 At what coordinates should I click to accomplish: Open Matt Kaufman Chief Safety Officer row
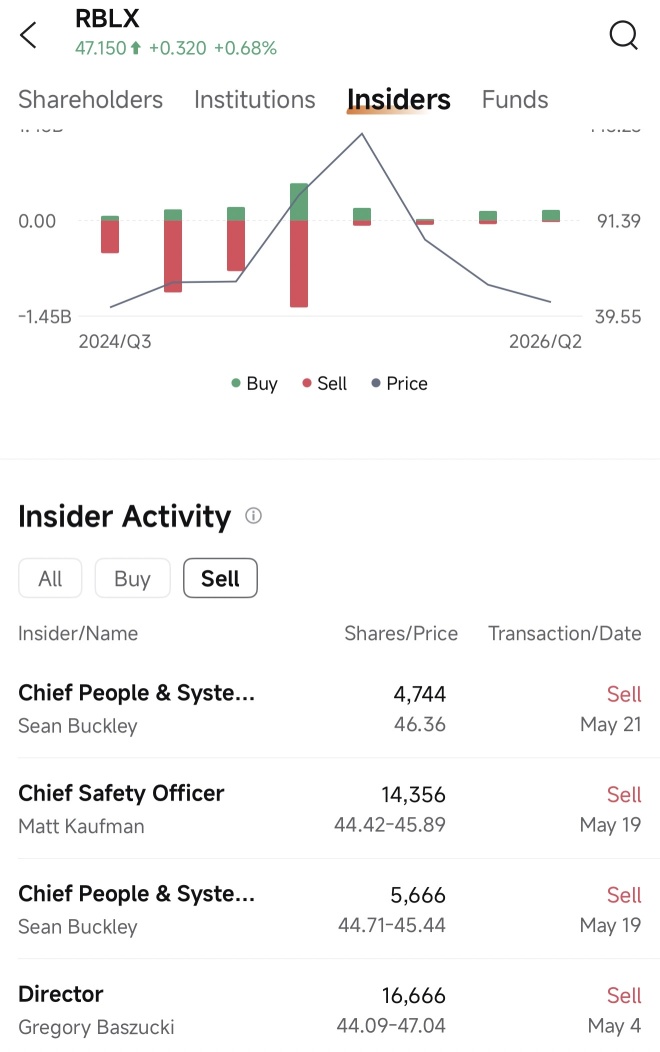[x=330, y=809]
